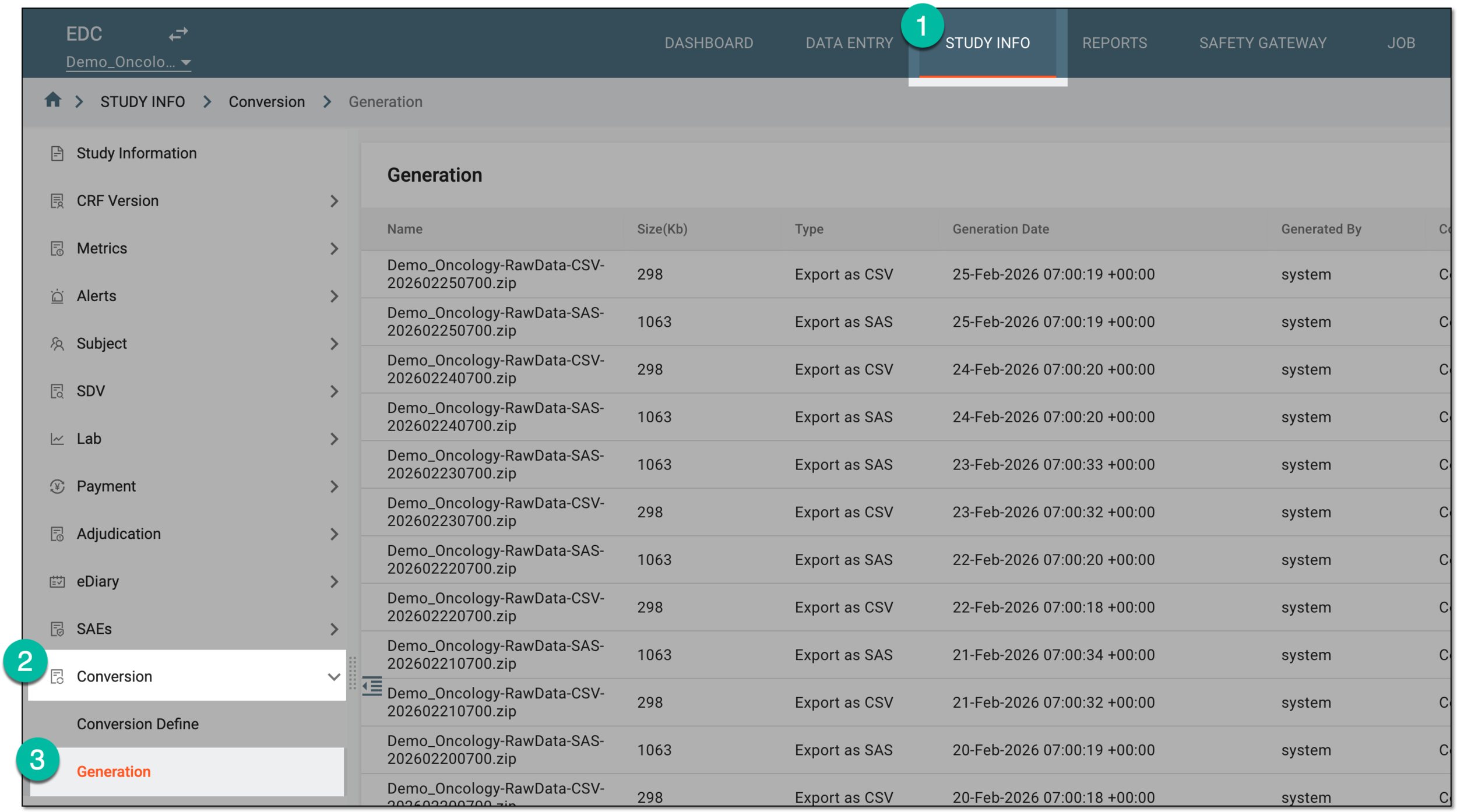Expand the SAEs chevron
The height and width of the screenshot is (812, 1457).
coord(334,629)
